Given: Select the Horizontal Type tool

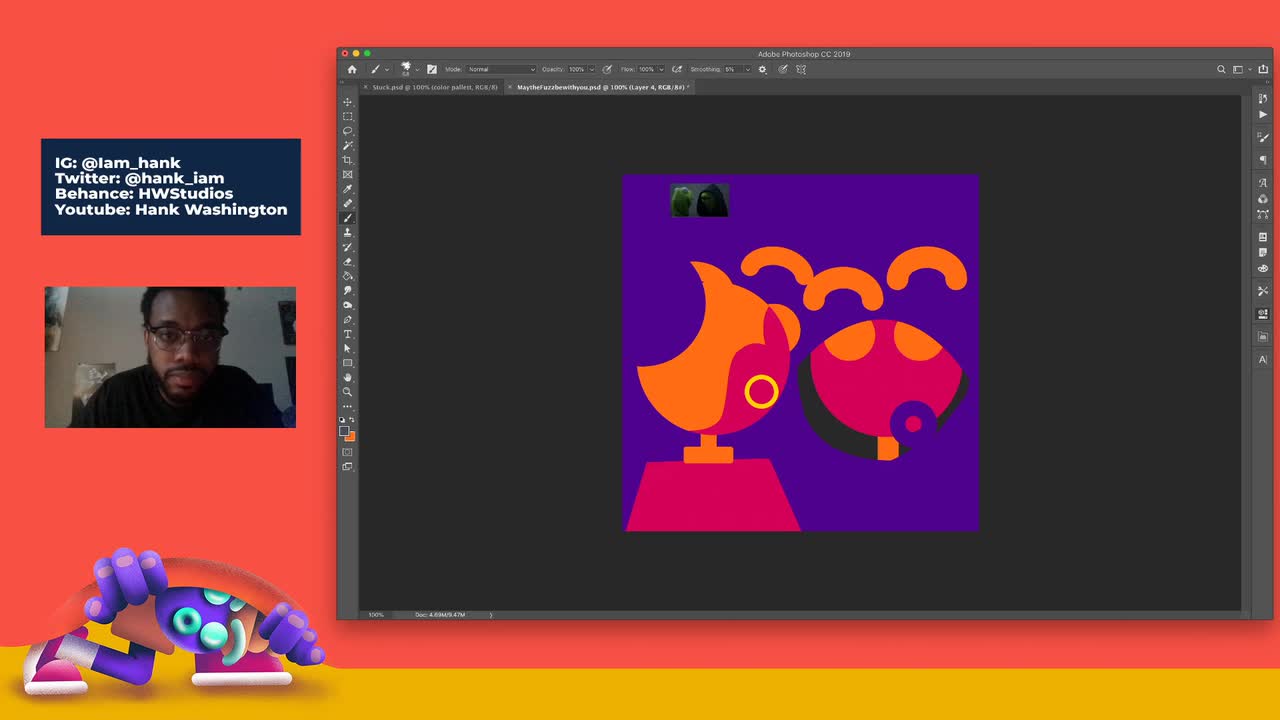Looking at the screenshot, I should pos(348,334).
